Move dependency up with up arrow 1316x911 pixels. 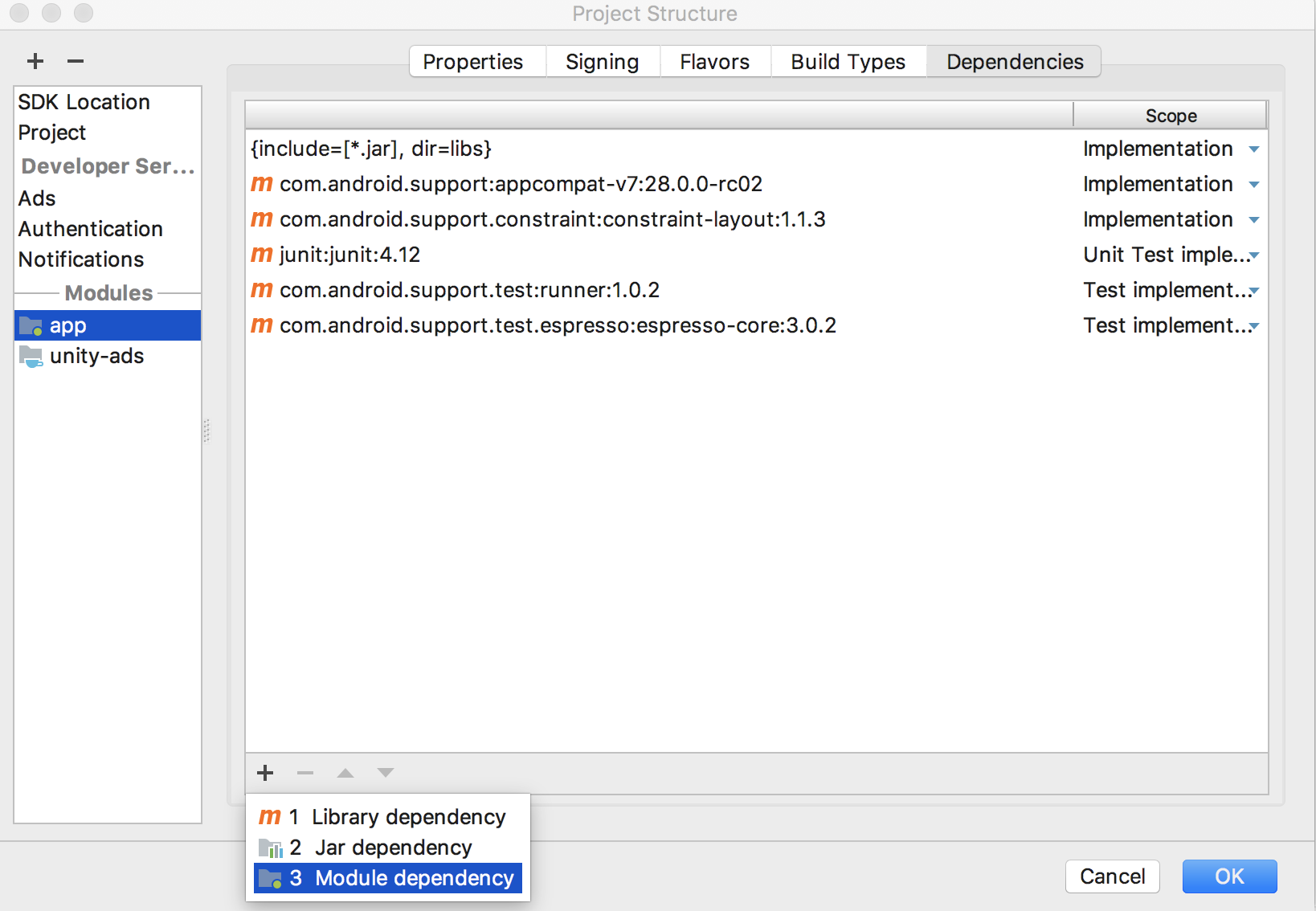pyautogui.click(x=345, y=773)
